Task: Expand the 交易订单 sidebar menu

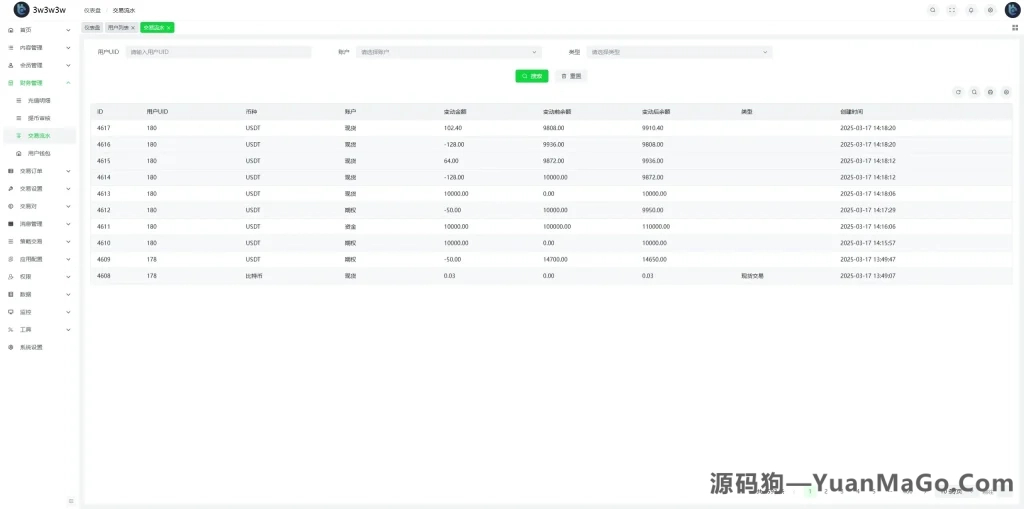Action: [x=39, y=171]
